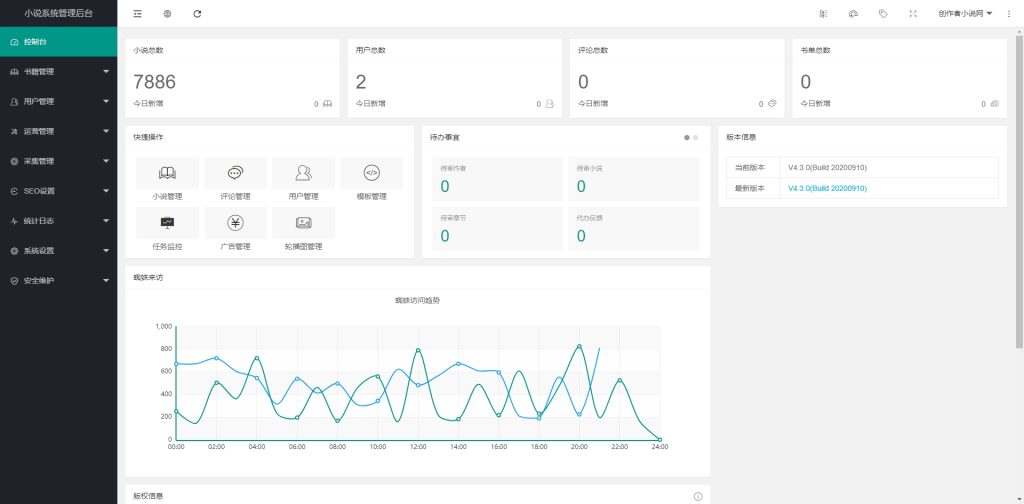Screen dimensions: 1024x504
Task: Click the 版权信息 panel heading
Action: point(148,496)
